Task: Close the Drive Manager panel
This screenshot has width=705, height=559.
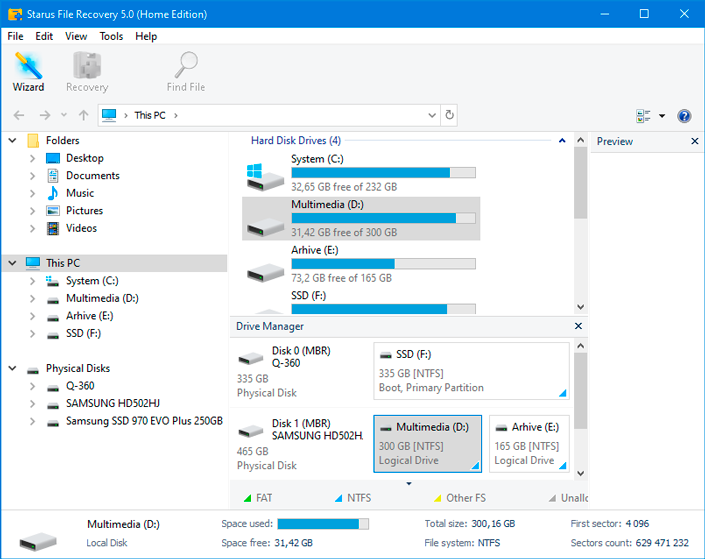Action: coord(579,326)
